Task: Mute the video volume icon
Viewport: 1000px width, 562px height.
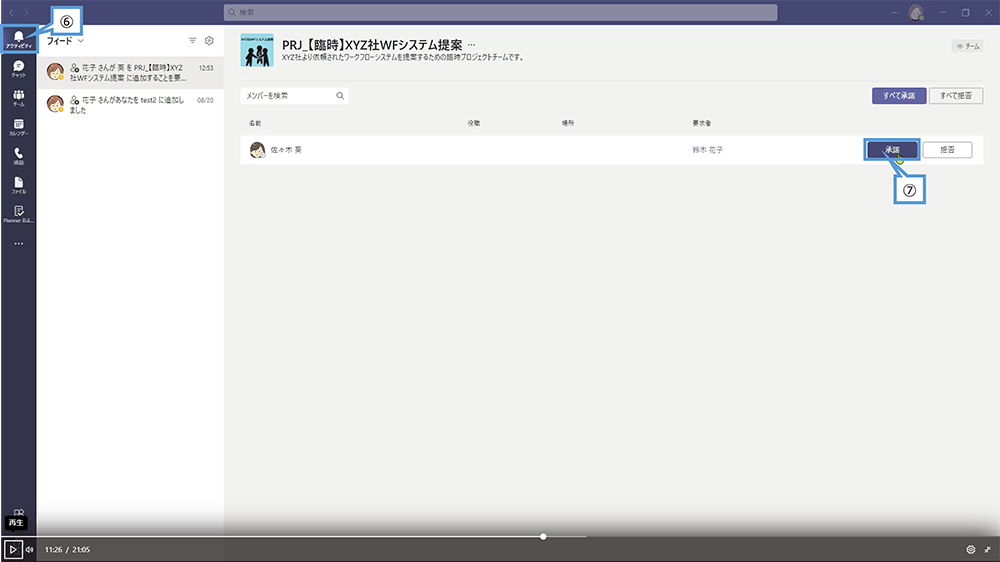Action: [x=29, y=549]
